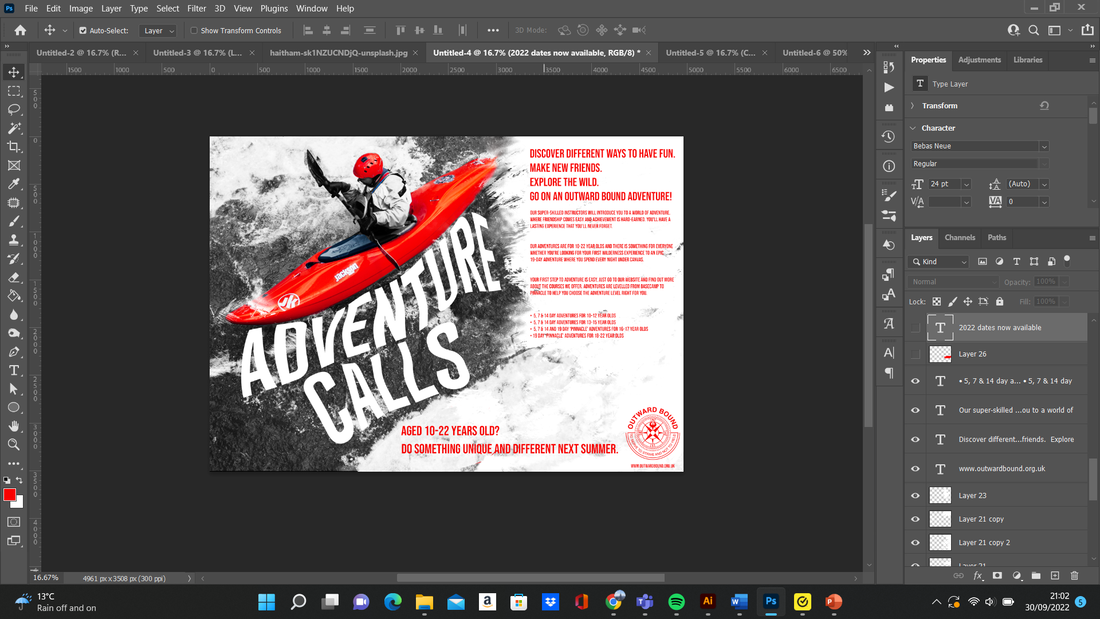Open the Glyphs panel icon

point(889,324)
